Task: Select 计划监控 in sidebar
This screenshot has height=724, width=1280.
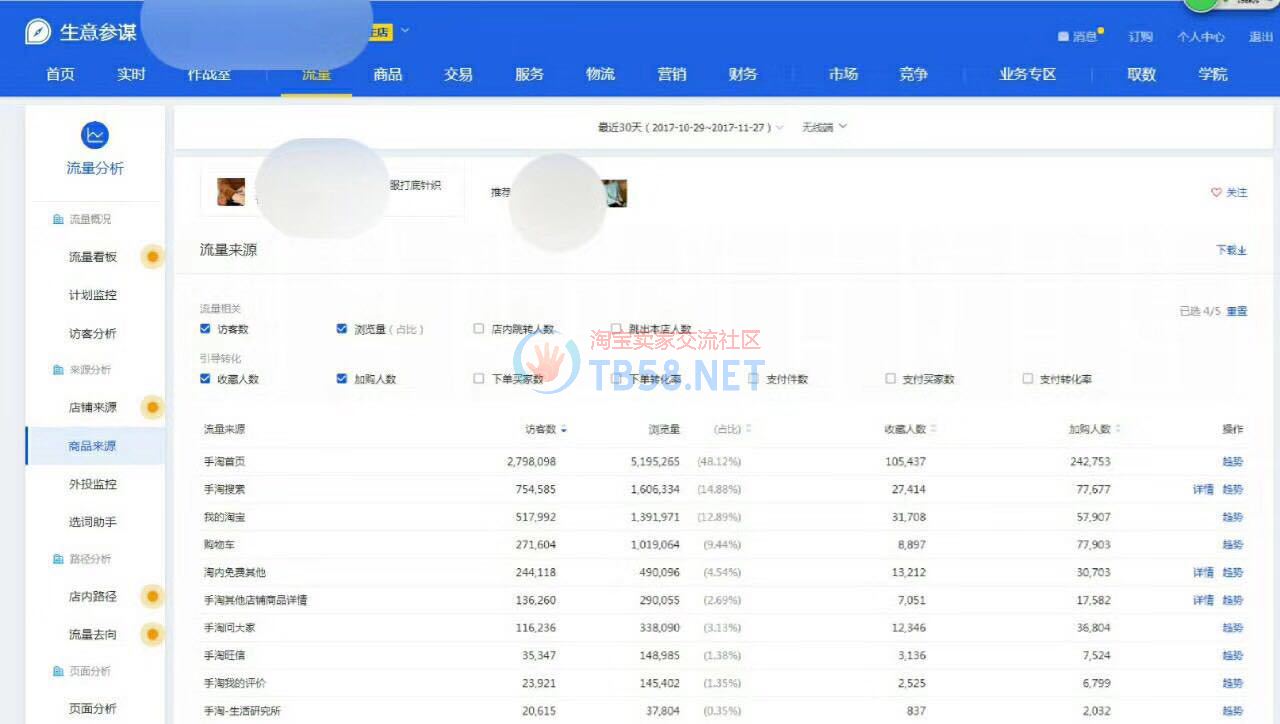Action: pyautogui.click(x=93, y=295)
